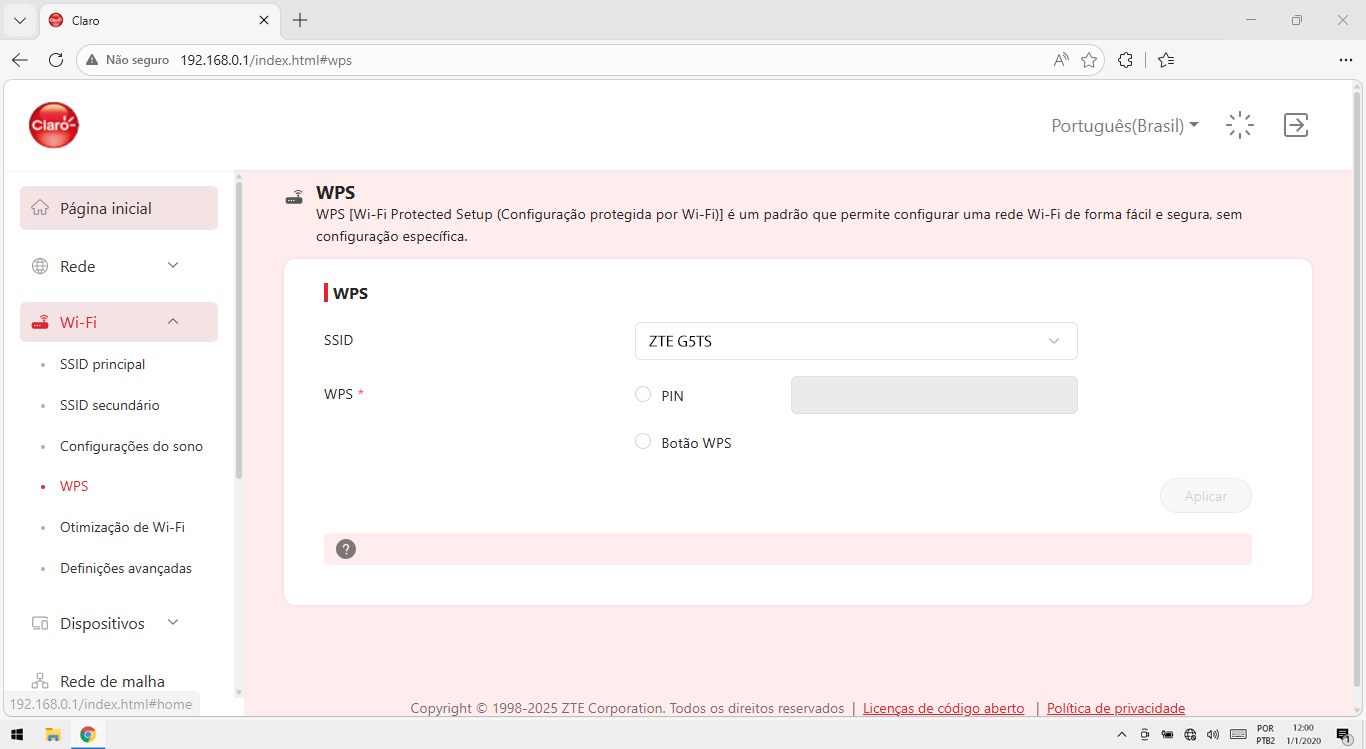Click the question mark help icon
Viewport: 1366px width, 749px height.
tap(346, 549)
